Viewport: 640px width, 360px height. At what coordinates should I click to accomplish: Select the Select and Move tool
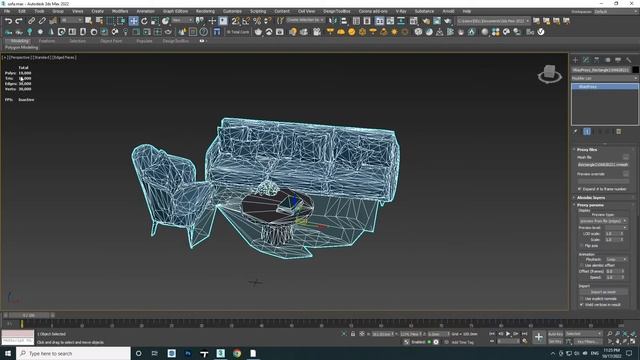pyautogui.click(x=133, y=21)
